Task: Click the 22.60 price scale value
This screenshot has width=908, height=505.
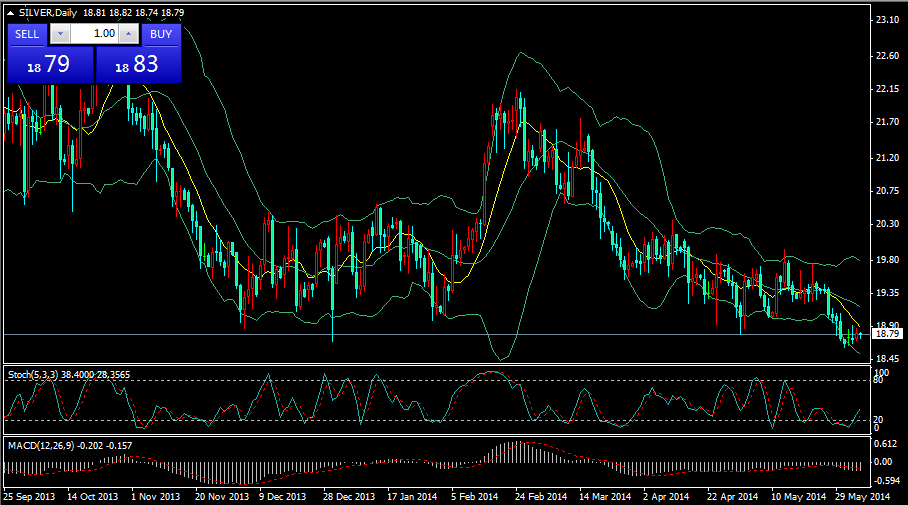Action: point(887,56)
